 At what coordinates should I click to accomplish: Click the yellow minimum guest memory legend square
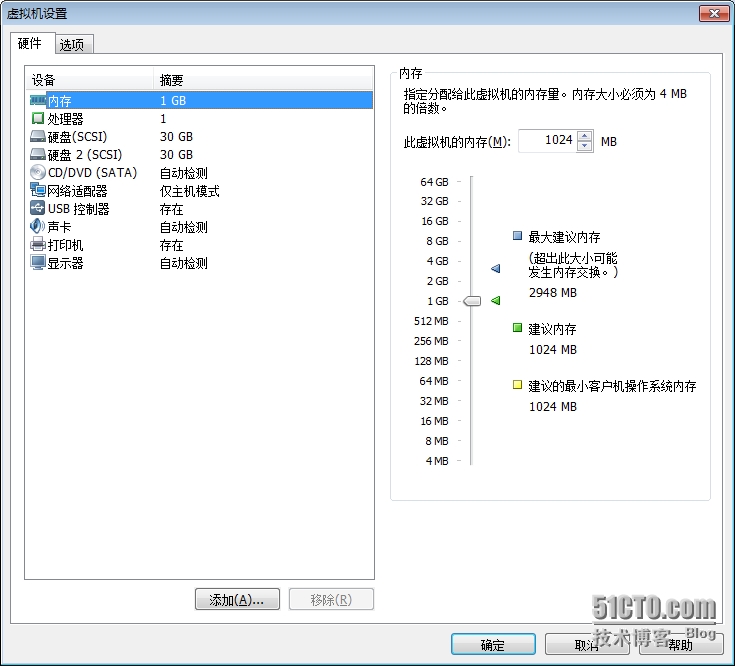(518, 385)
